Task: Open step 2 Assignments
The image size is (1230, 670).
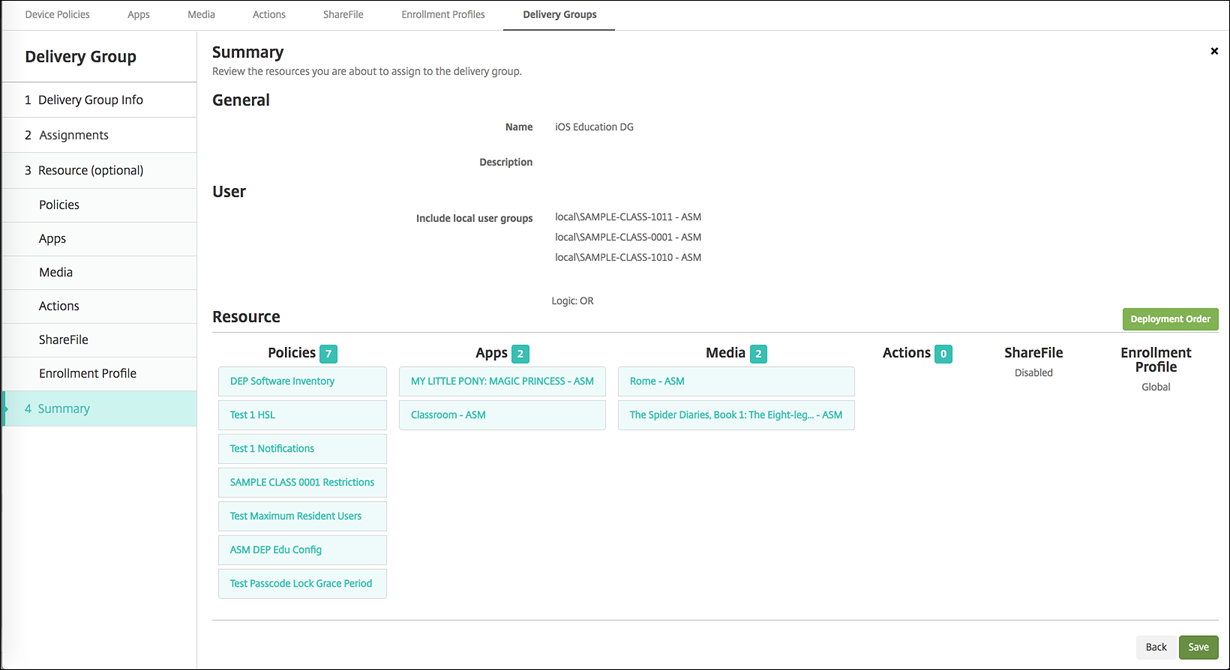Action: tap(99, 135)
